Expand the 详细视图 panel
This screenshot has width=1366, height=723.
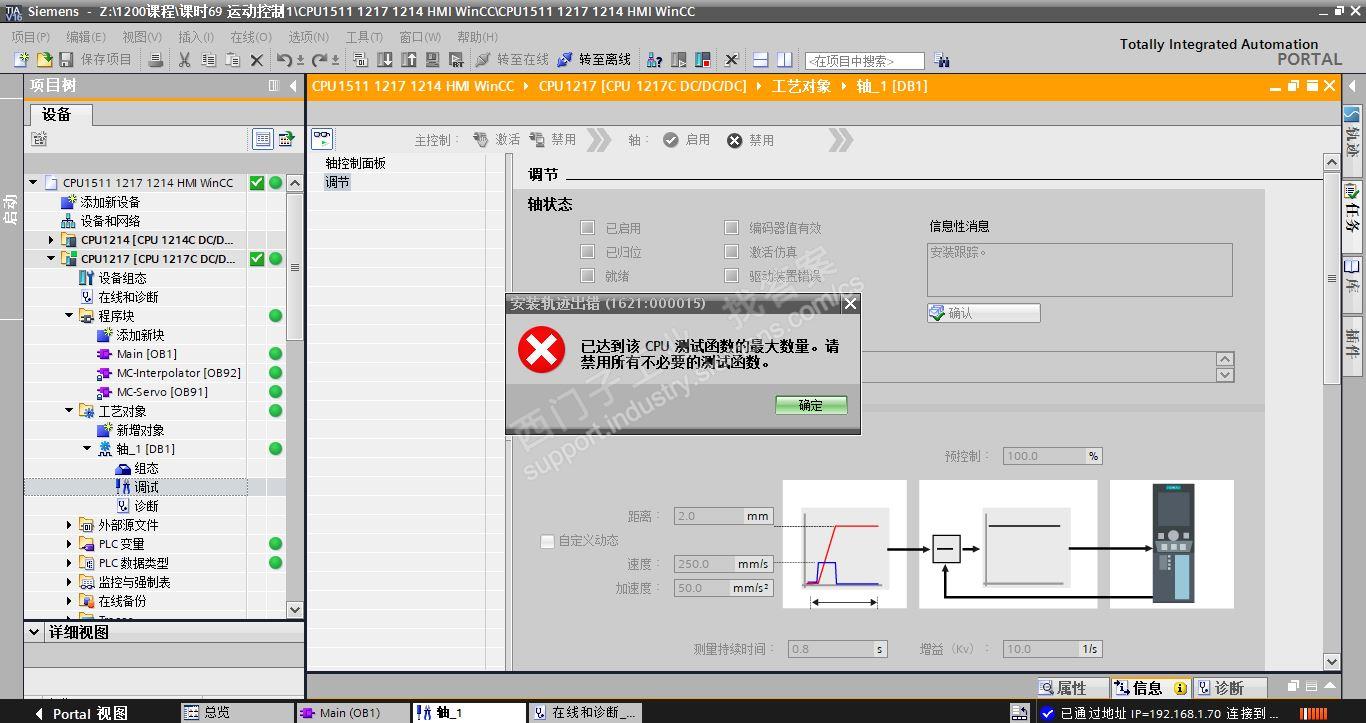(x=35, y=632)
